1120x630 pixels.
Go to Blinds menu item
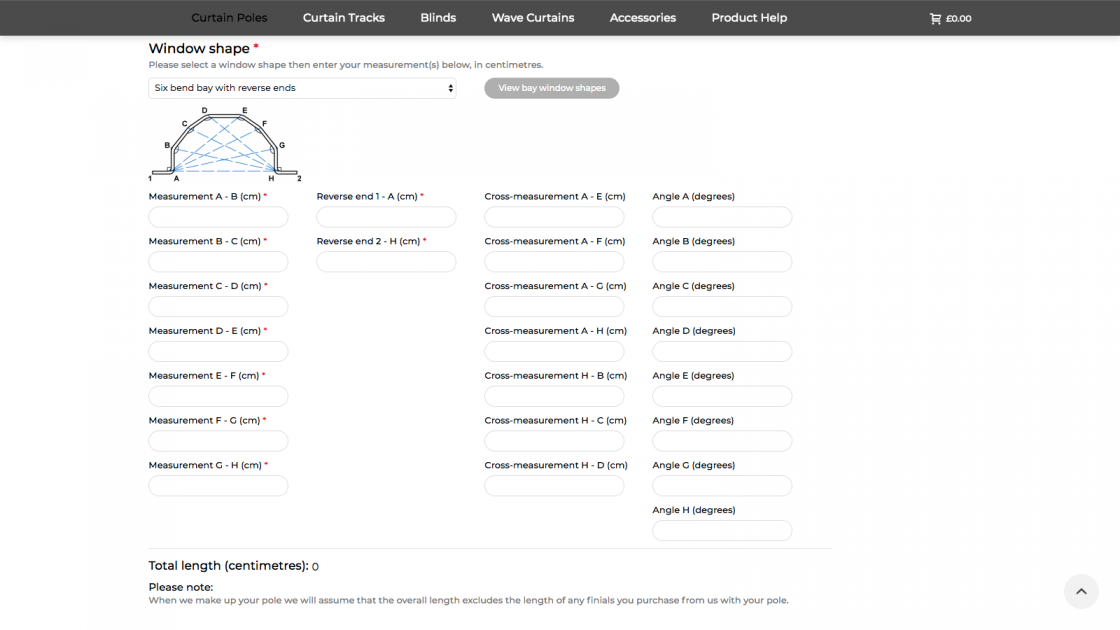pyautogui.click(x=438, y=18)
